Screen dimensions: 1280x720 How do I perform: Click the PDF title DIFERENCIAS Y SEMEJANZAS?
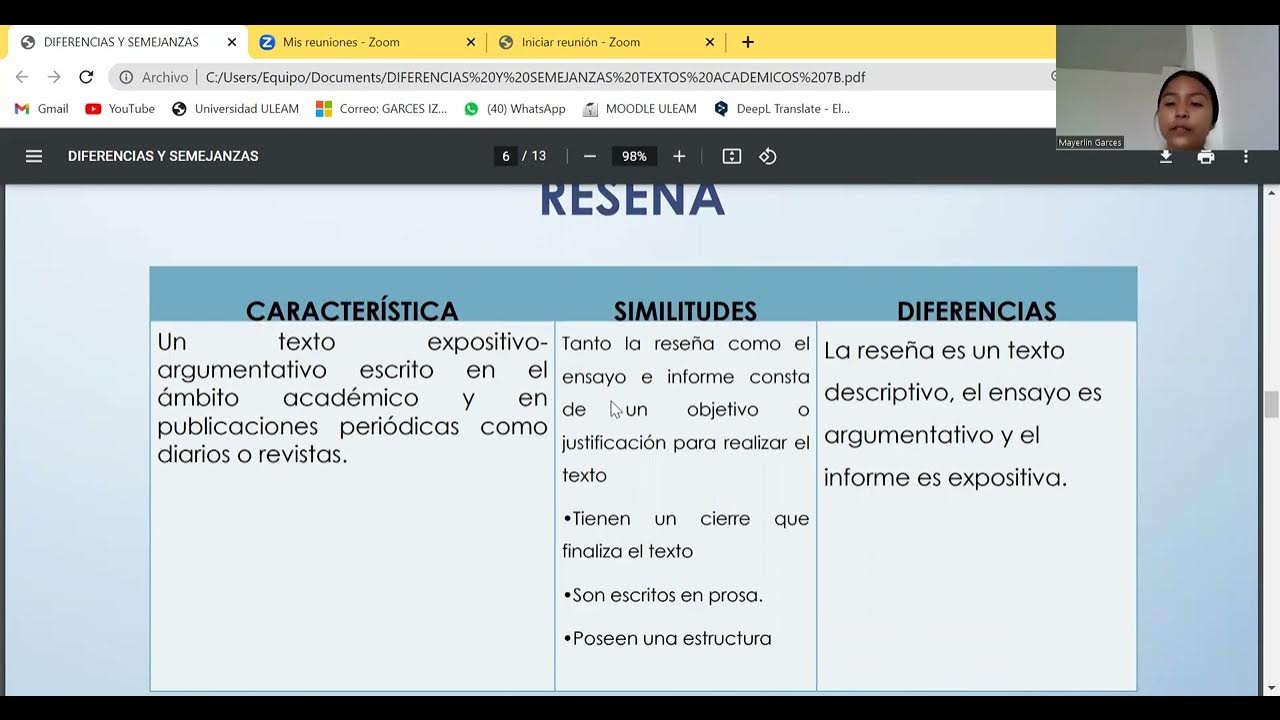163,156
